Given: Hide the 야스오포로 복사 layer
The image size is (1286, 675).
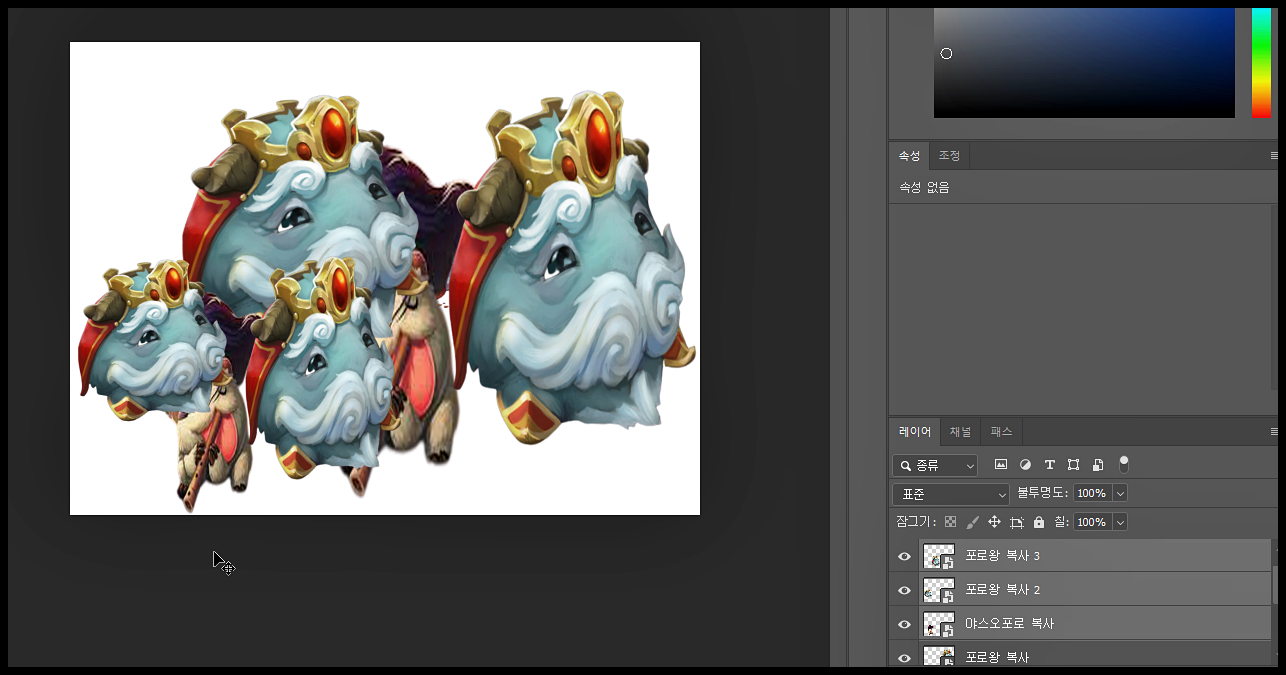Looking at the screenshot, I should pyautogui.click(x=905, y=624).
